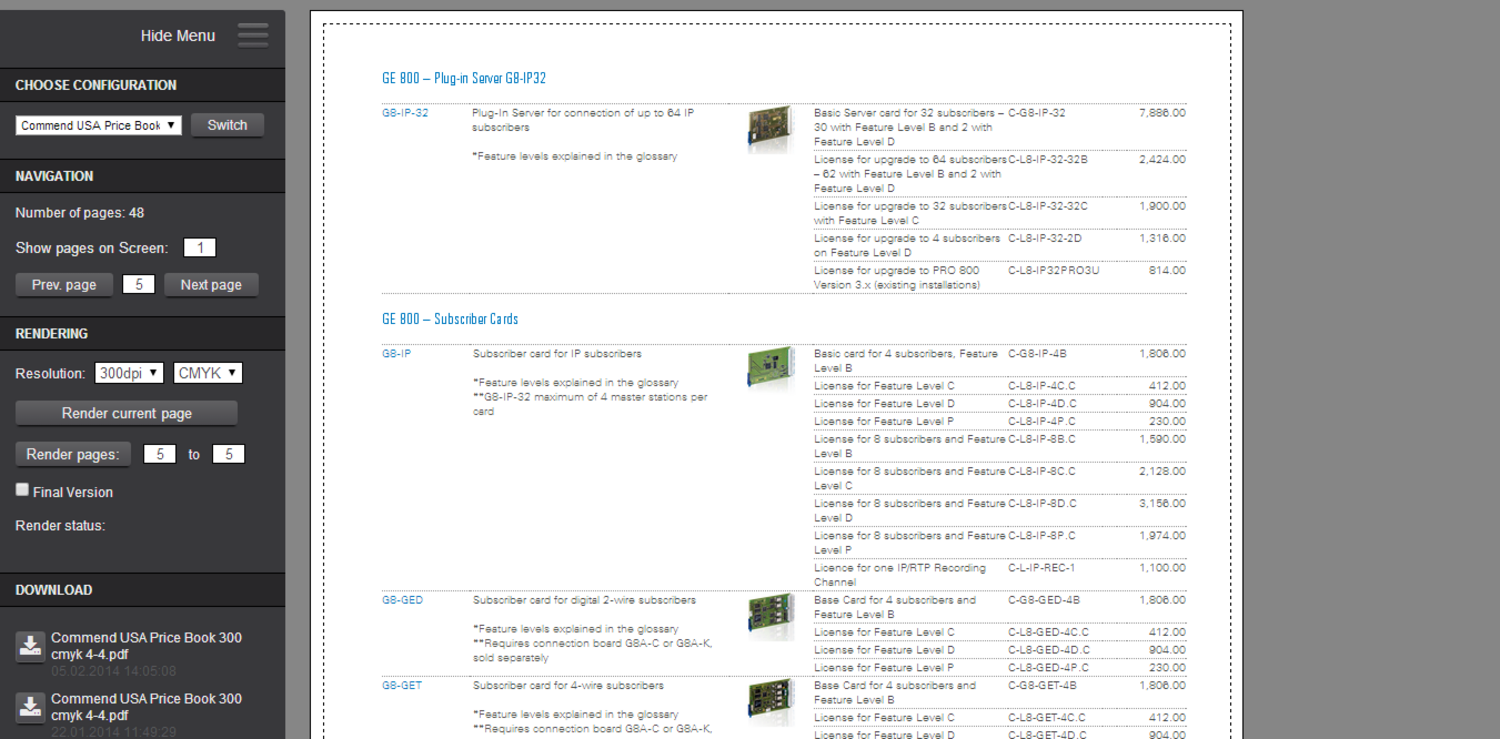1500x739 pixels.
Task: Click article code C-L8-IP-4D.C
Action: pyautogui.click(x=1043, y=404)
